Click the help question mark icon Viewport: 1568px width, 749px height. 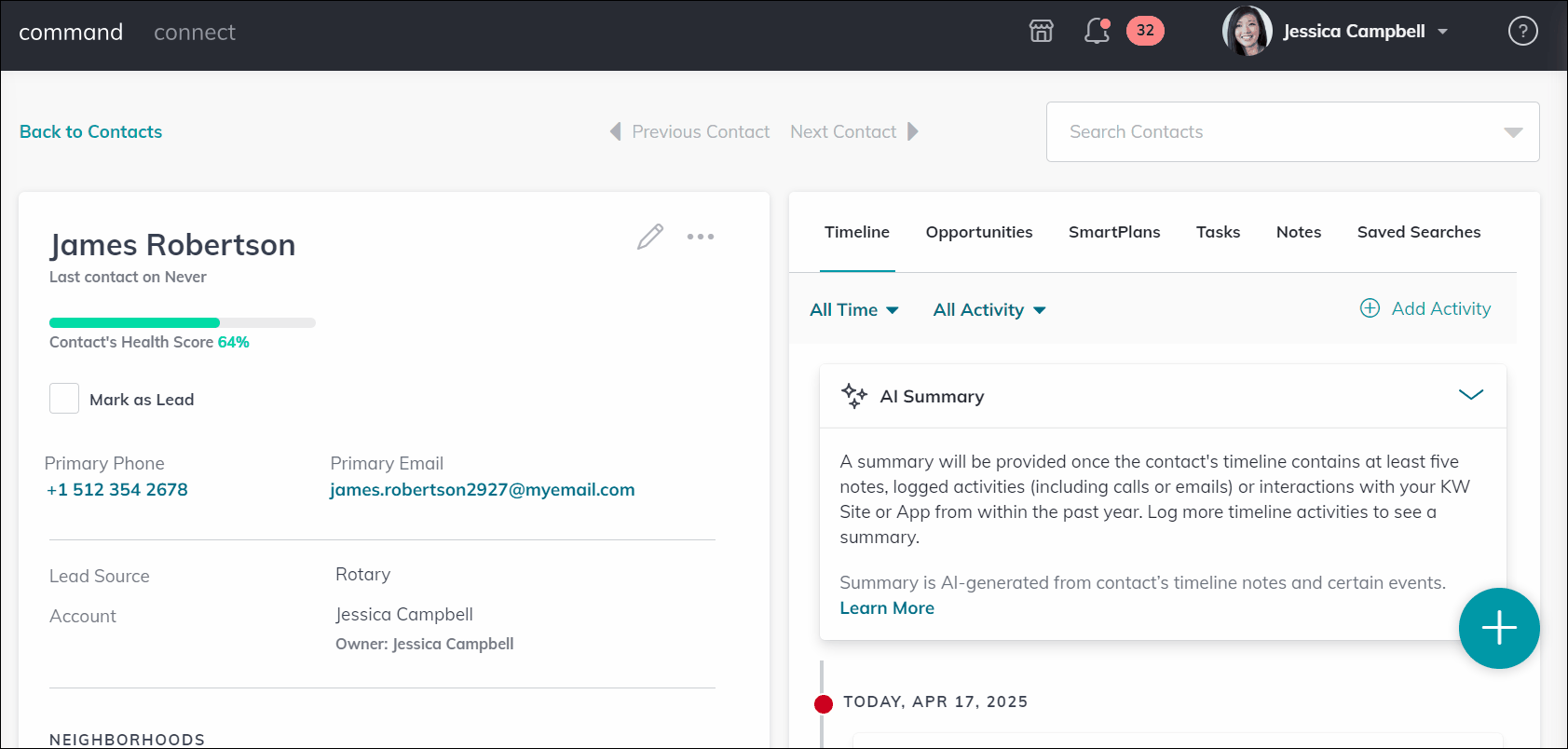tap(1522, 31)
